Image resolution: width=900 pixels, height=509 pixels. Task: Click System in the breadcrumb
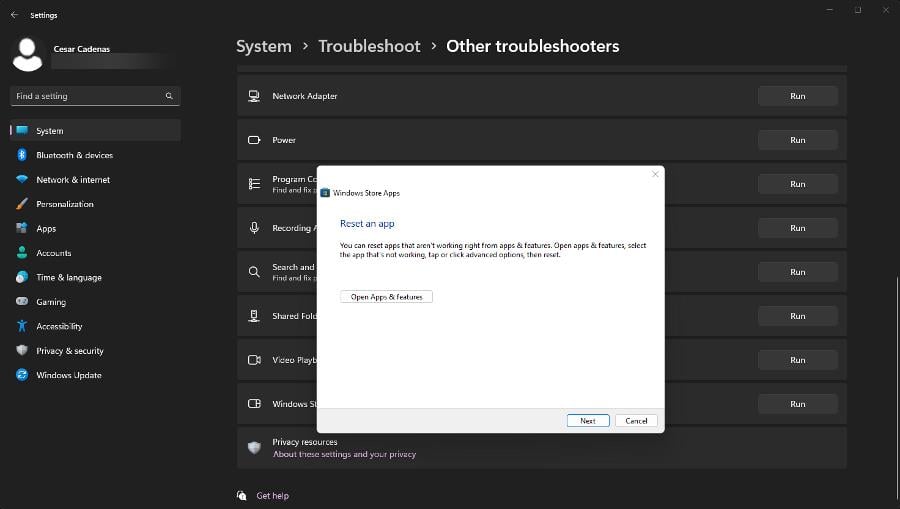coord(263,46)
